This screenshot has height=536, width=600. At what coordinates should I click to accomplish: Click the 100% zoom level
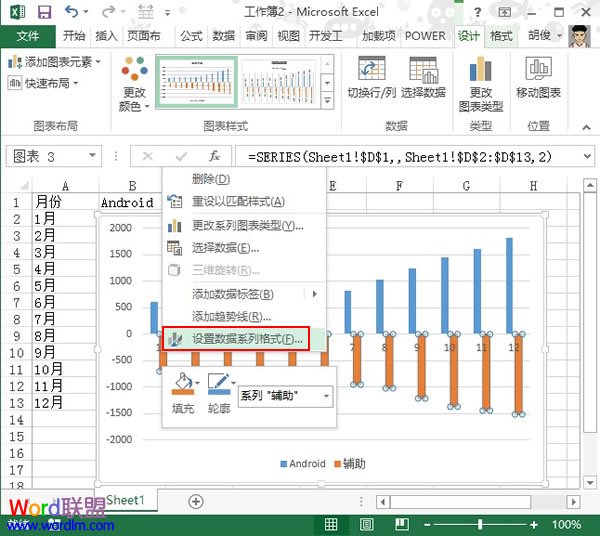[x=566, y=524]
